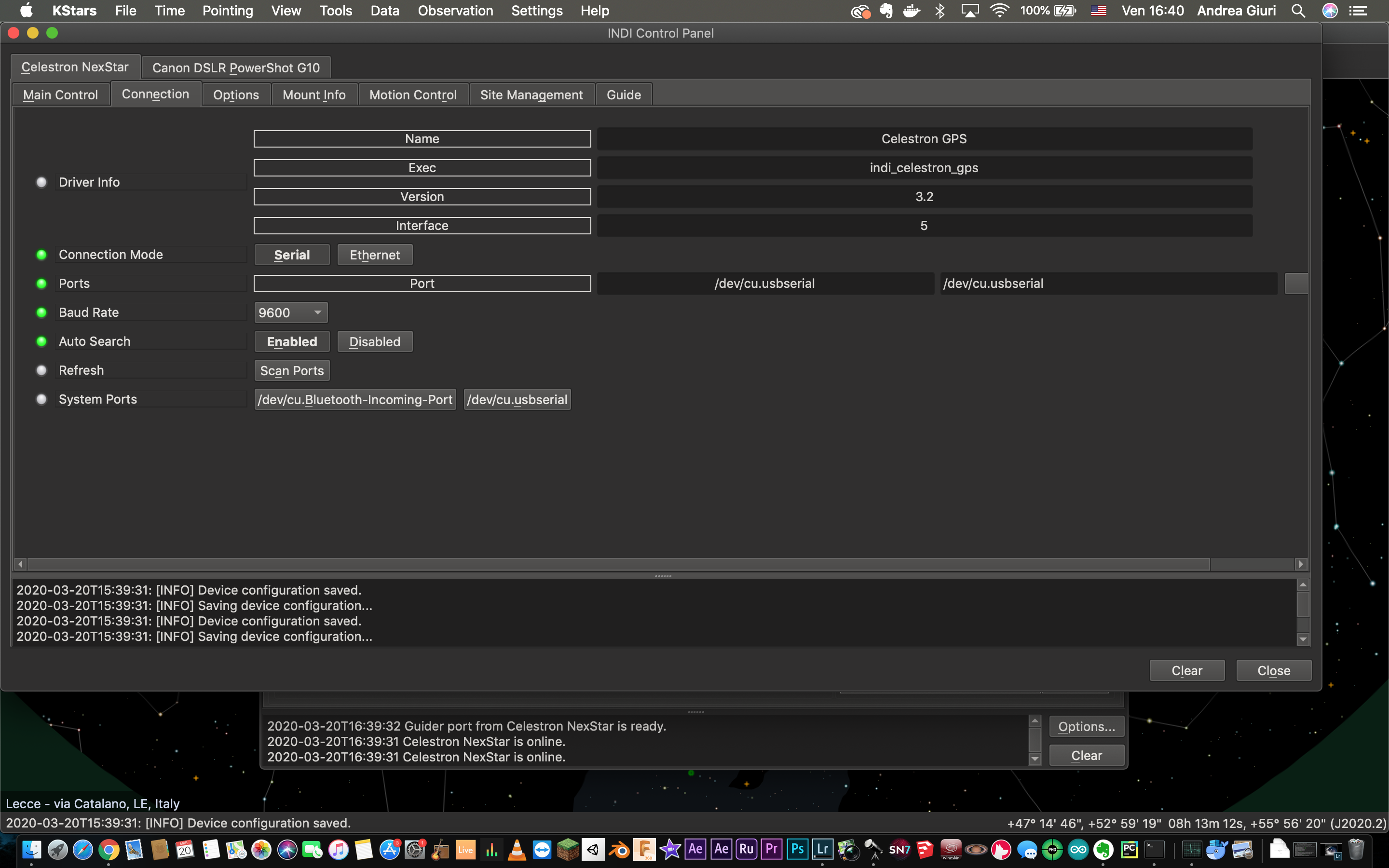Open Fusion 360 from the dock

click(644, 849)
